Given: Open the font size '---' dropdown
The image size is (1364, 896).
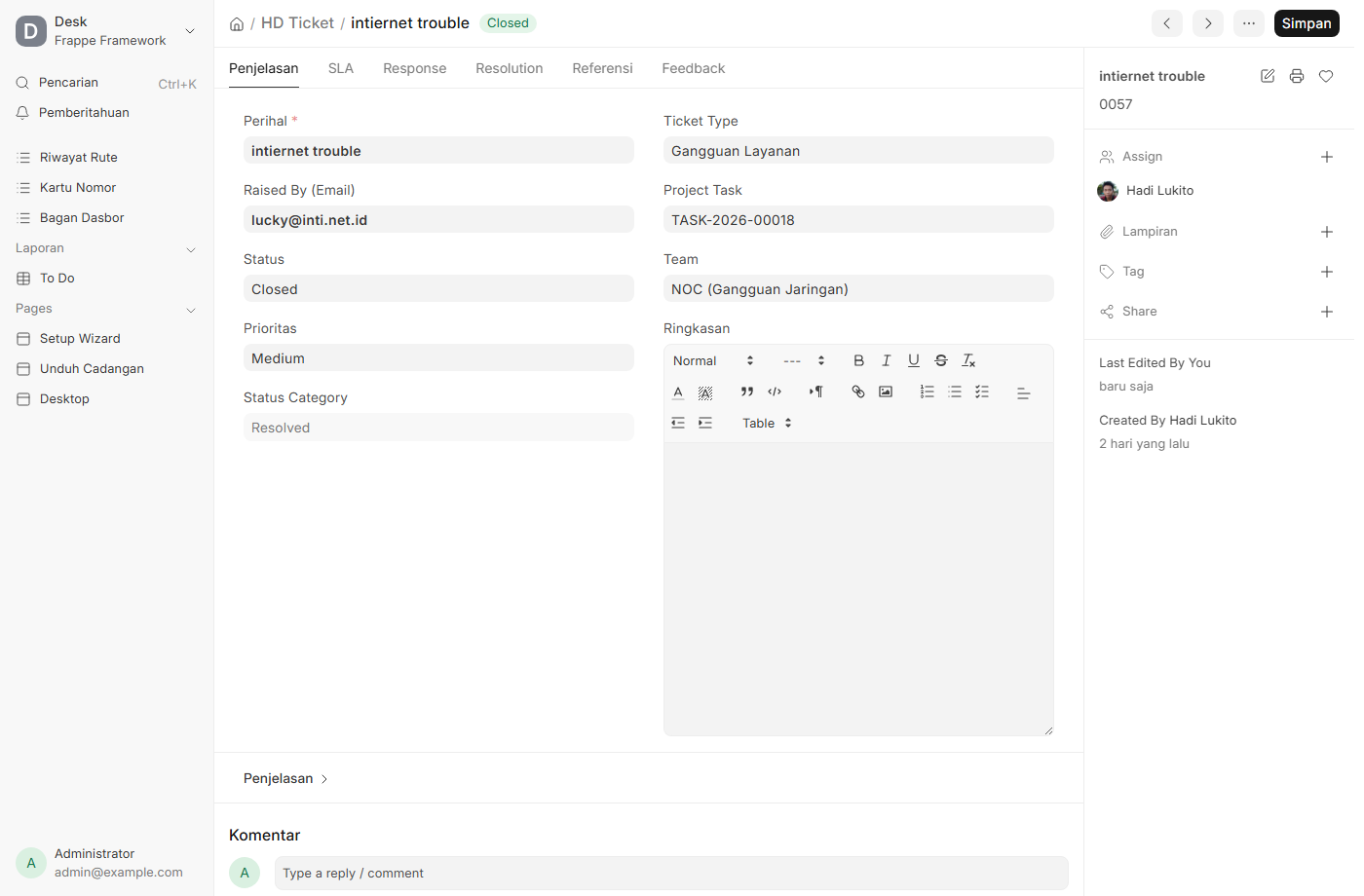Looking at the screenshot, I should [x=804, y=360].
